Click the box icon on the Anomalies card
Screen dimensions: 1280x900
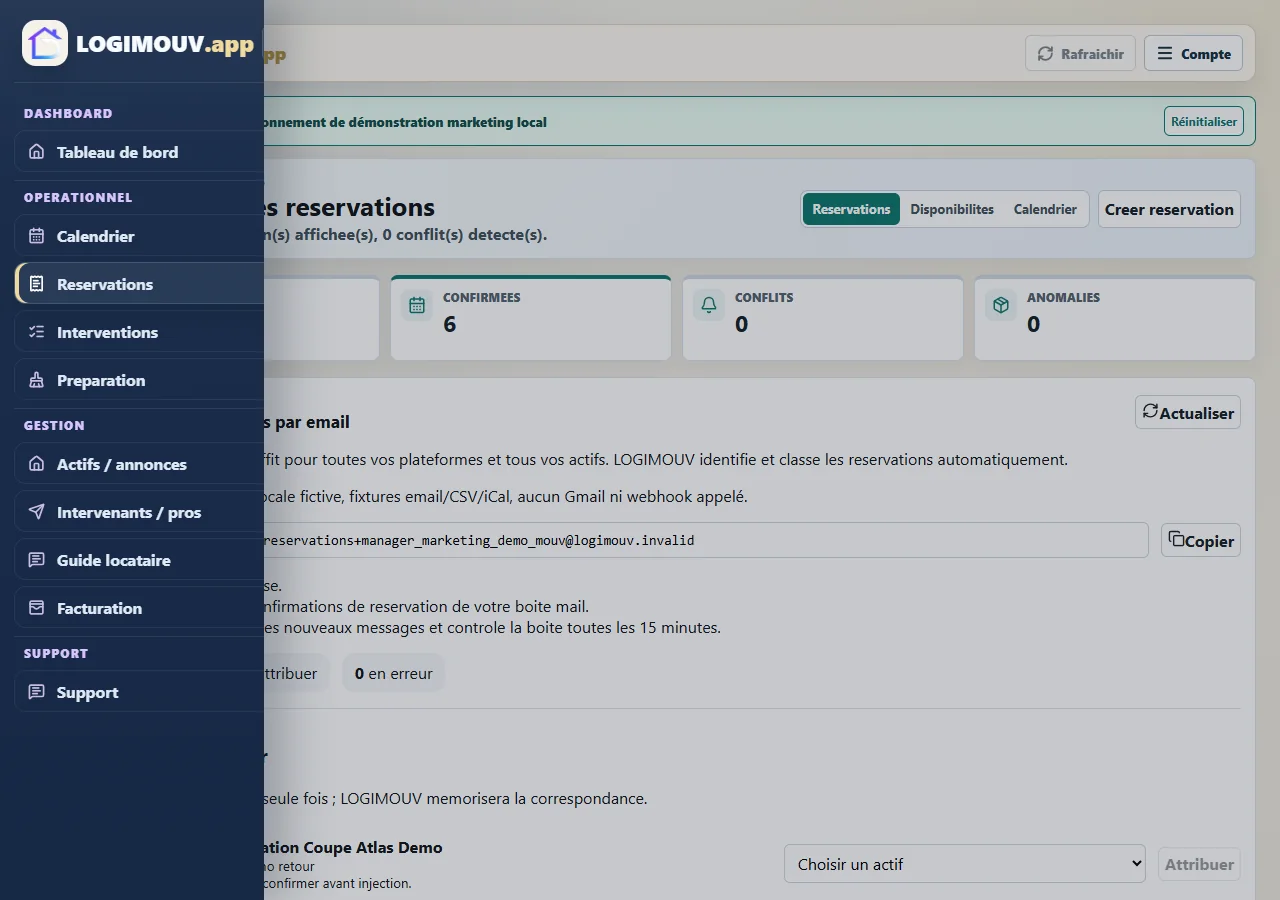pyautogui.click(x=1001, y=305)
